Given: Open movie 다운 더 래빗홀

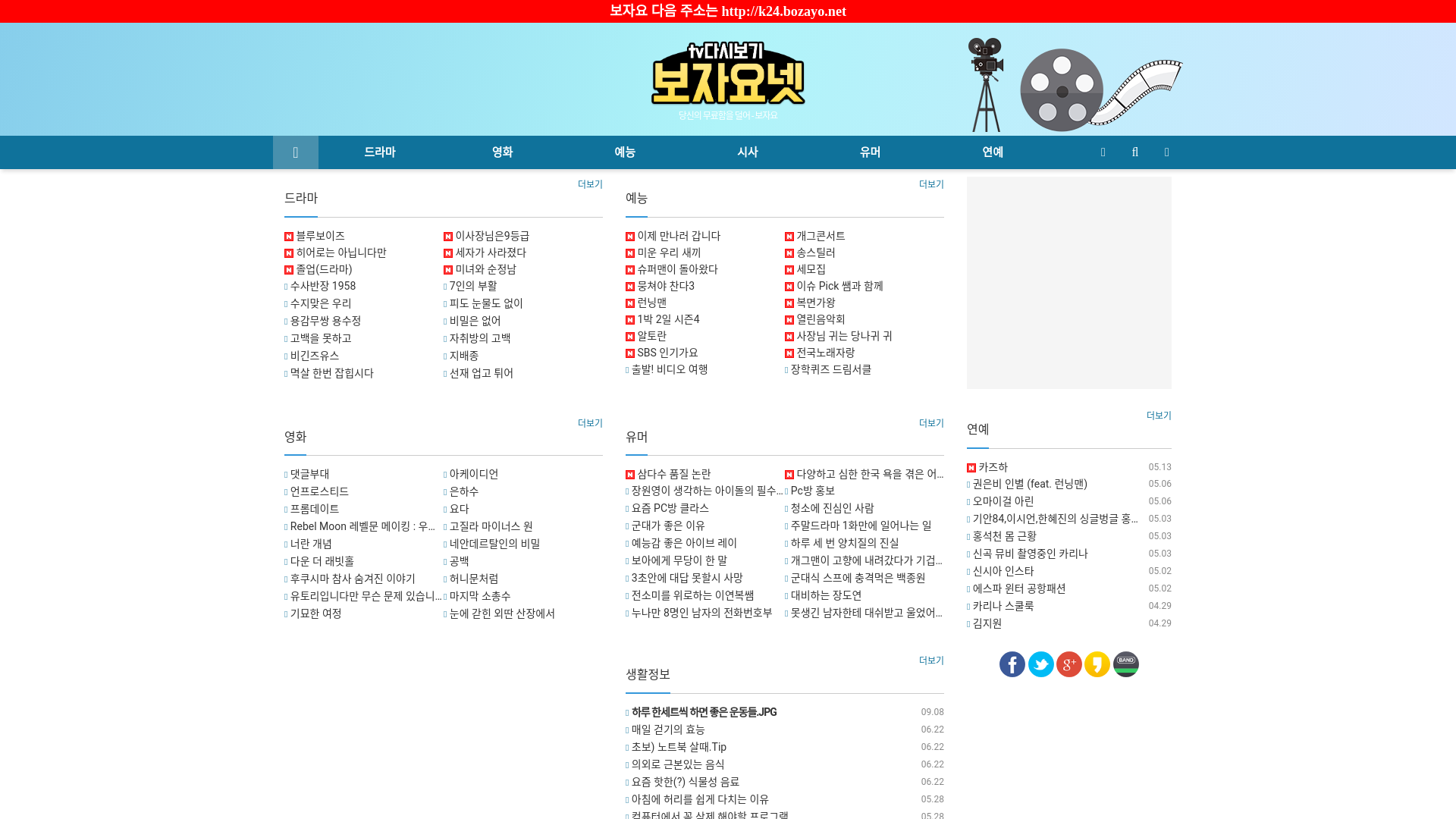Looking at the screenshot, I should pyautogui.click(x=322, y=561).
